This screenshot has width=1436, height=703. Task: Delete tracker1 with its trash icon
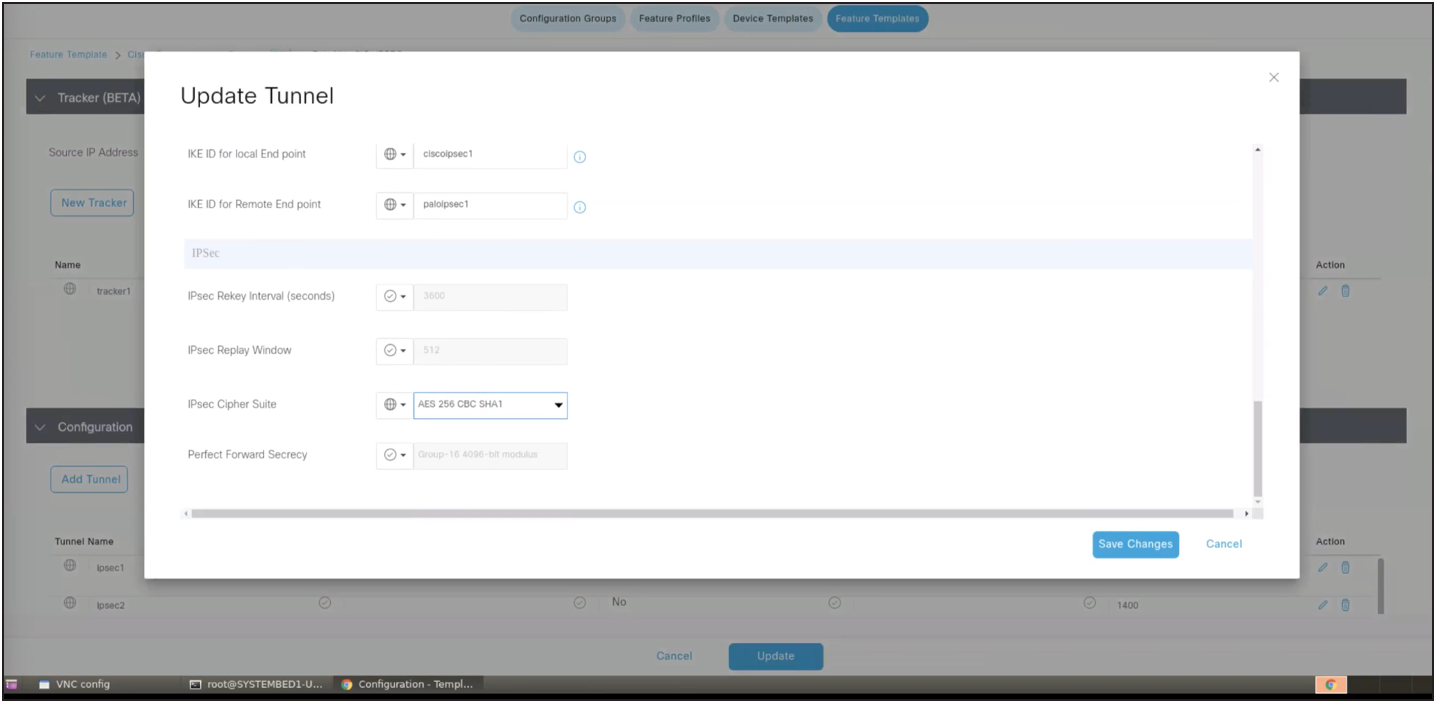[x=1345, y=291]
